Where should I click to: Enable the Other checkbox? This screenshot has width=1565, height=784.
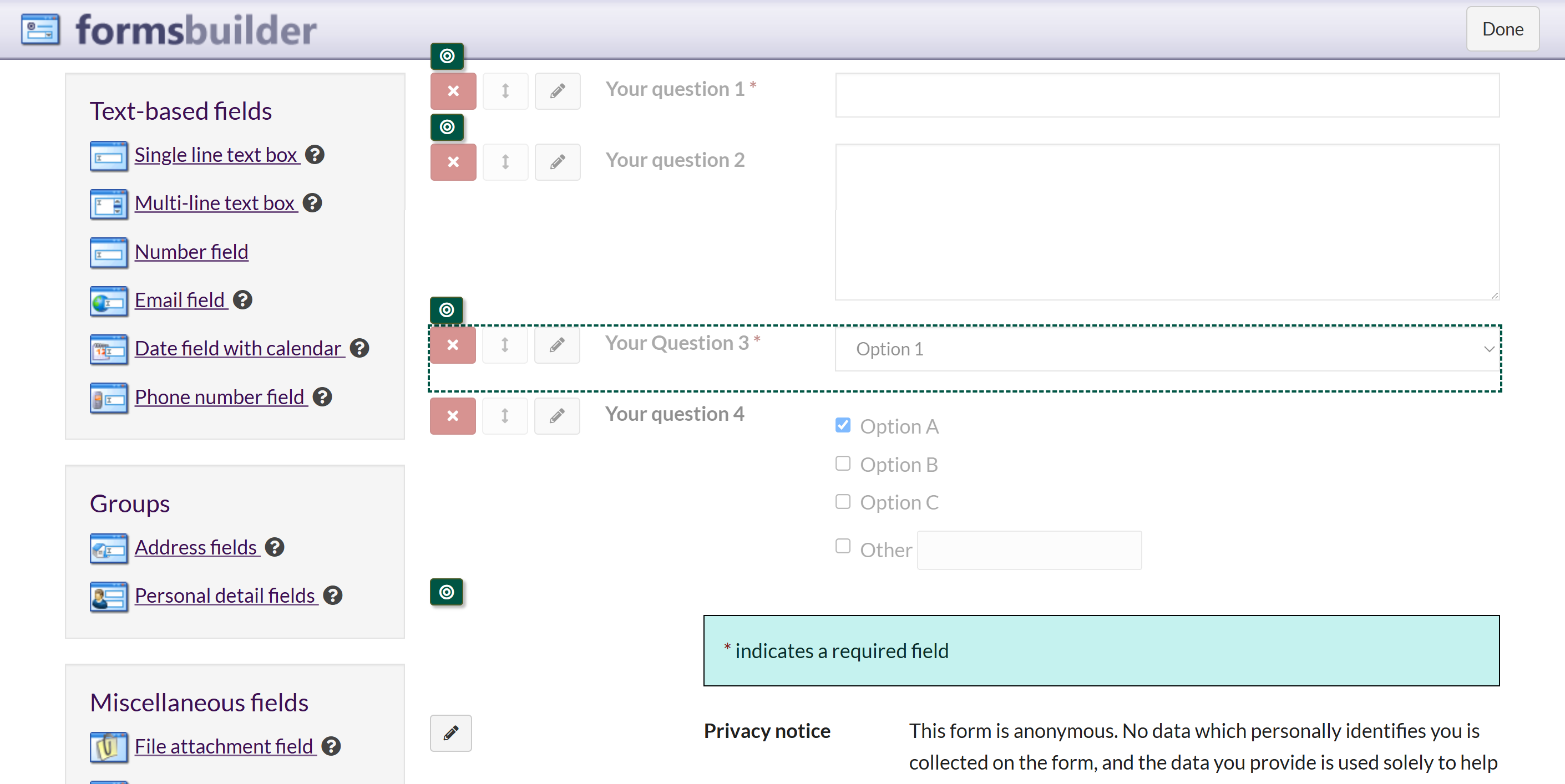click(x=842, y=546)
